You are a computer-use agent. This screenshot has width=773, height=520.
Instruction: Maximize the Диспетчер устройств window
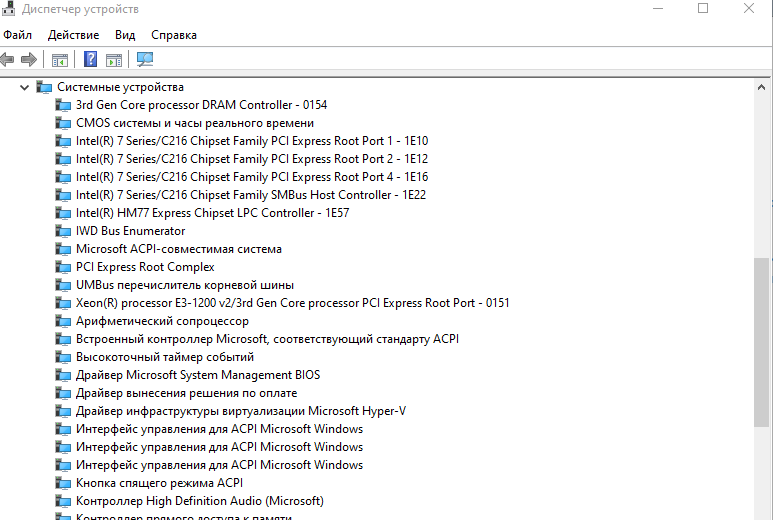703,9
